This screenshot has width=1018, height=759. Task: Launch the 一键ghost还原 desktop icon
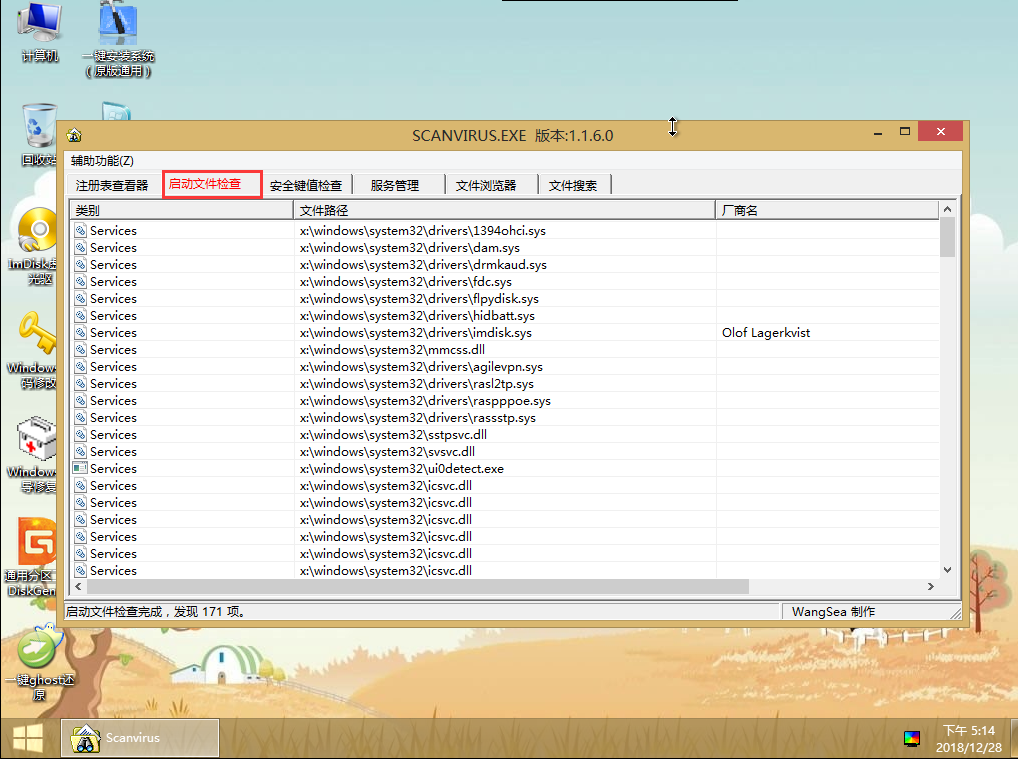click(38, 648)
